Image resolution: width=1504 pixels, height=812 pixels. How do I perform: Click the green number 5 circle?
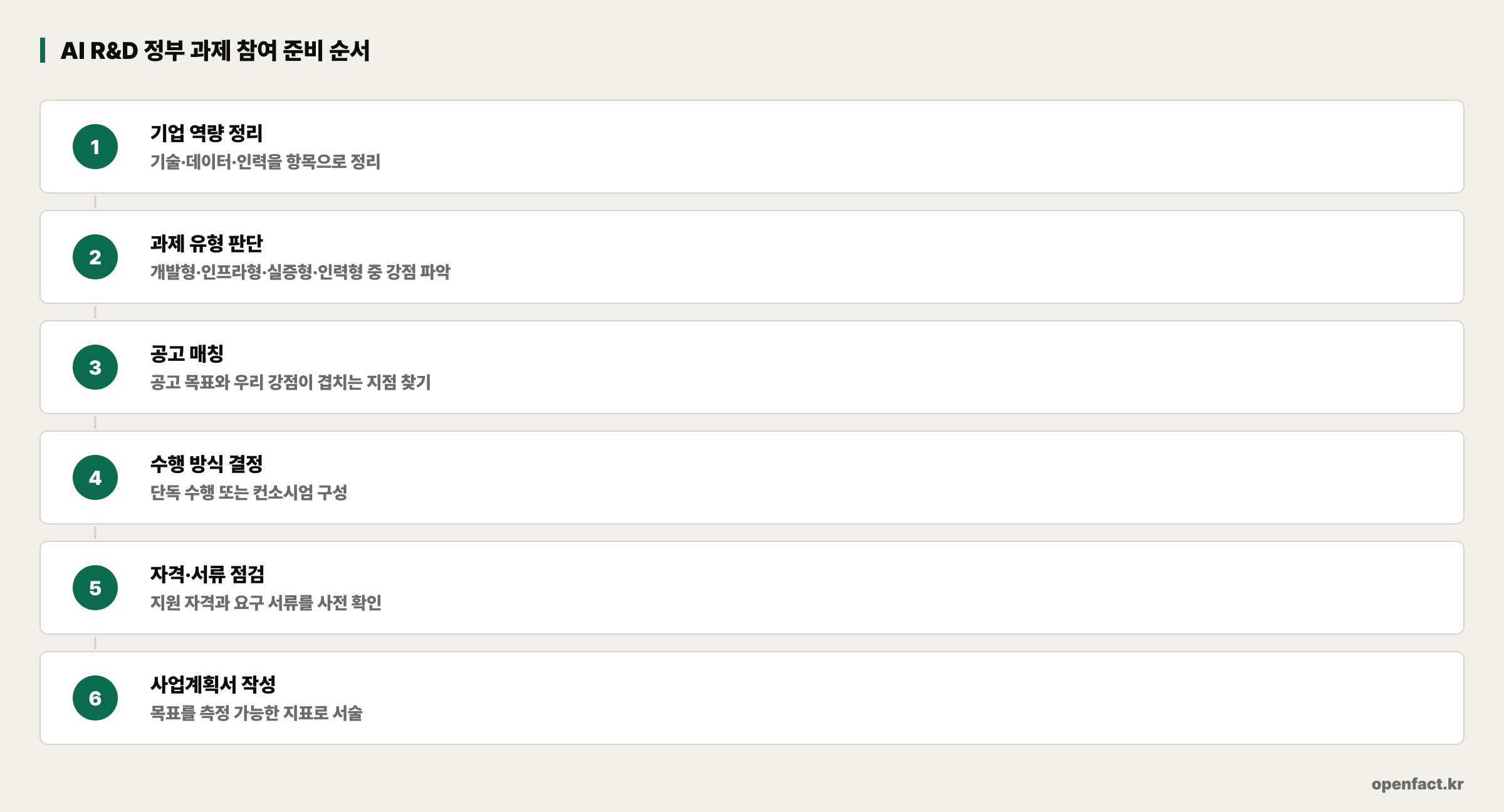coord(95,588)
